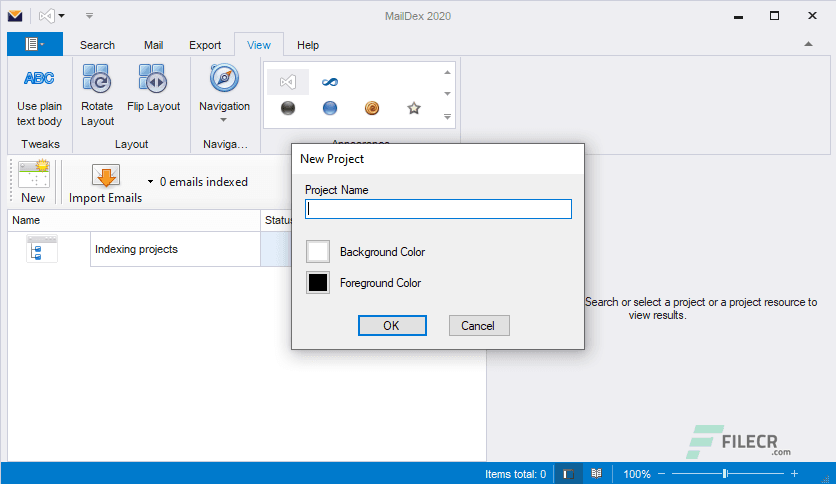Open the Visual Studio theme quick-access icon
This screenshot has width=836, height=484.
(46, 16)
